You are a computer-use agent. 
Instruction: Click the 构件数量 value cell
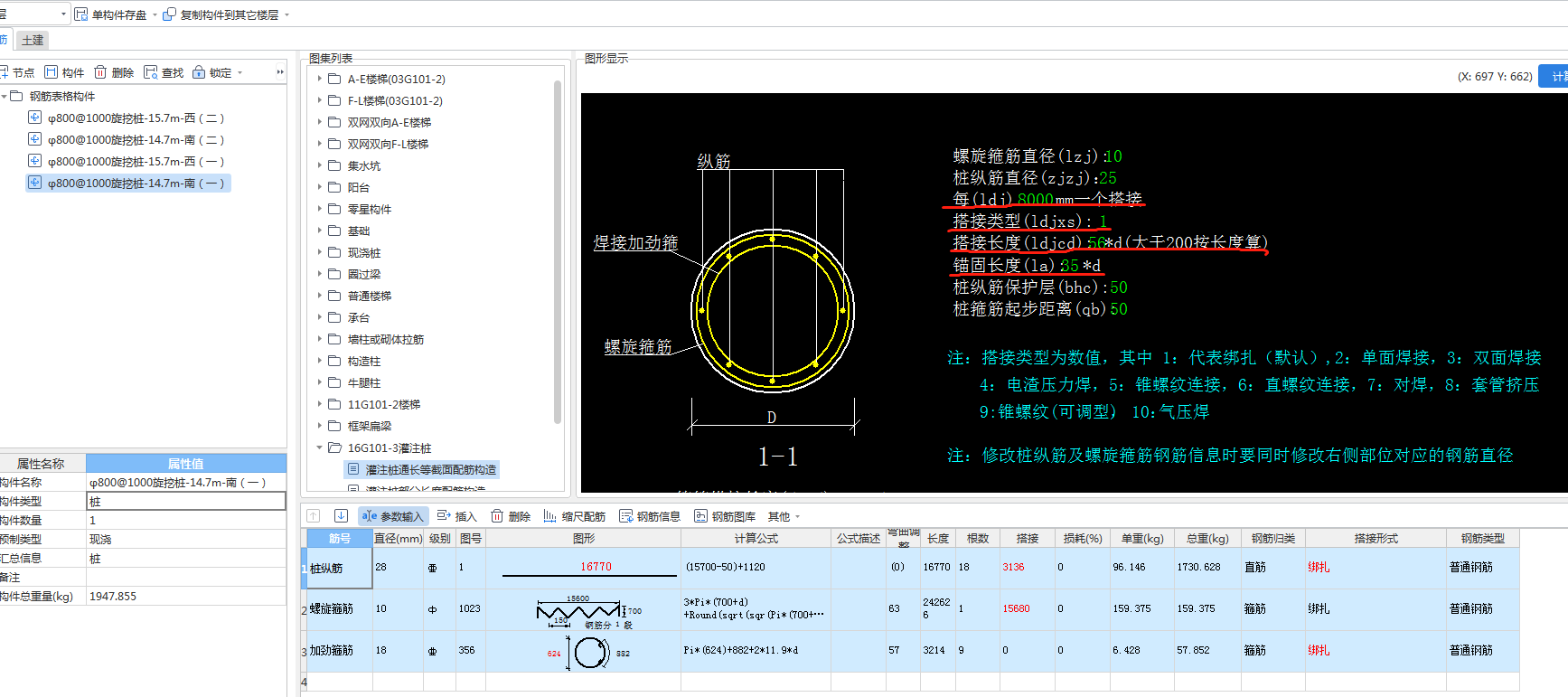click(x=186, y=520)
